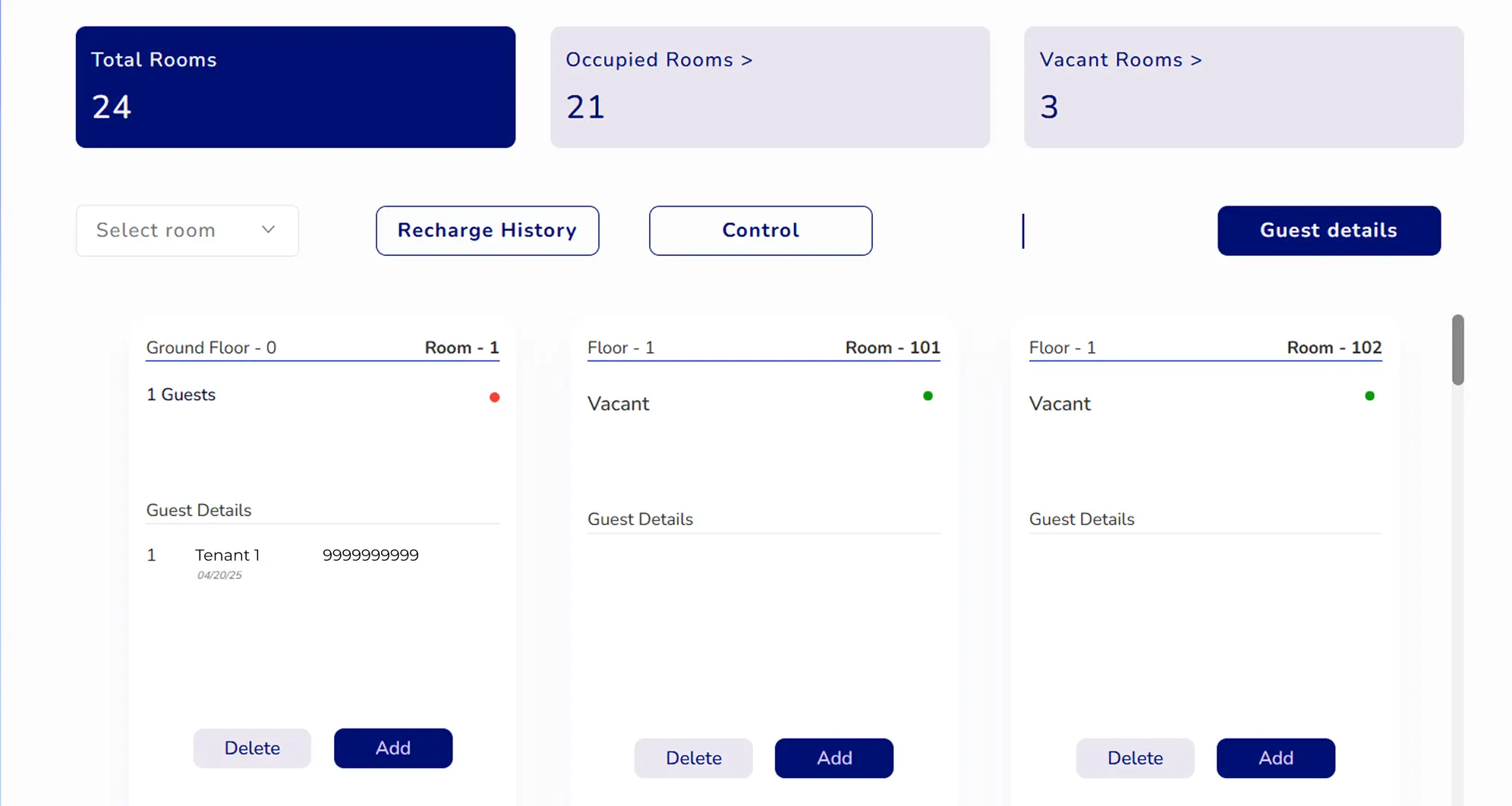Click red status dot on Room 1

pos(494,397)
